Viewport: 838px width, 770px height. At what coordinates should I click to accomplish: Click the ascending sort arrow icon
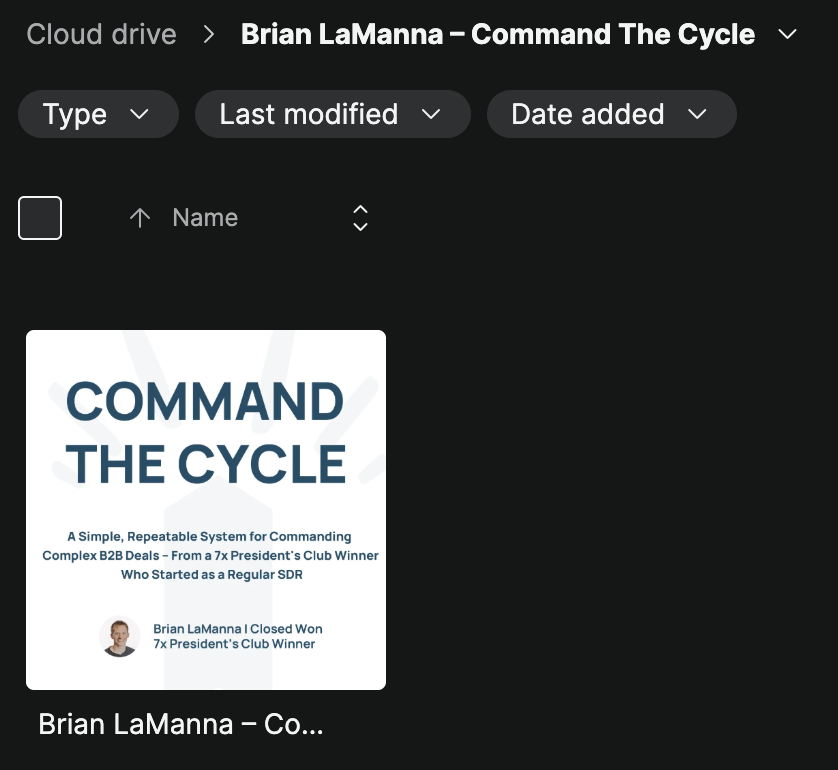point(140,218)
